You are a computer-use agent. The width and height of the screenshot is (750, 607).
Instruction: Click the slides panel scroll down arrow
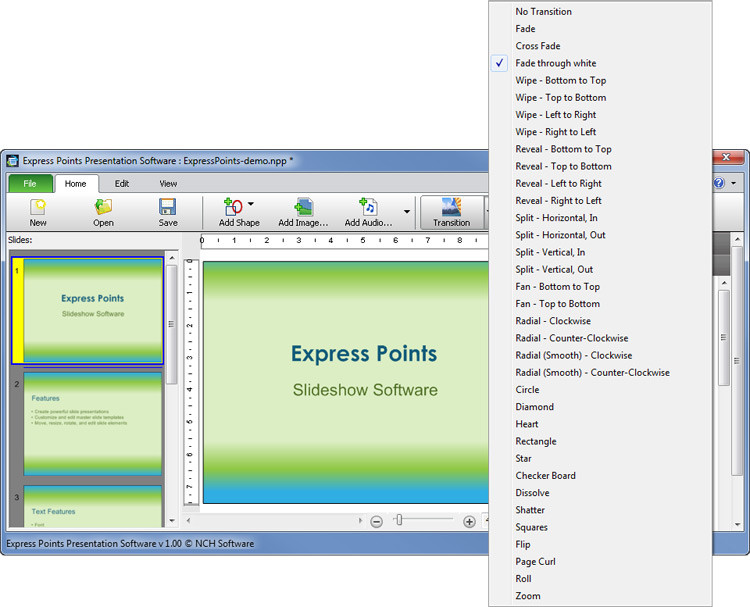pos(172,521)
